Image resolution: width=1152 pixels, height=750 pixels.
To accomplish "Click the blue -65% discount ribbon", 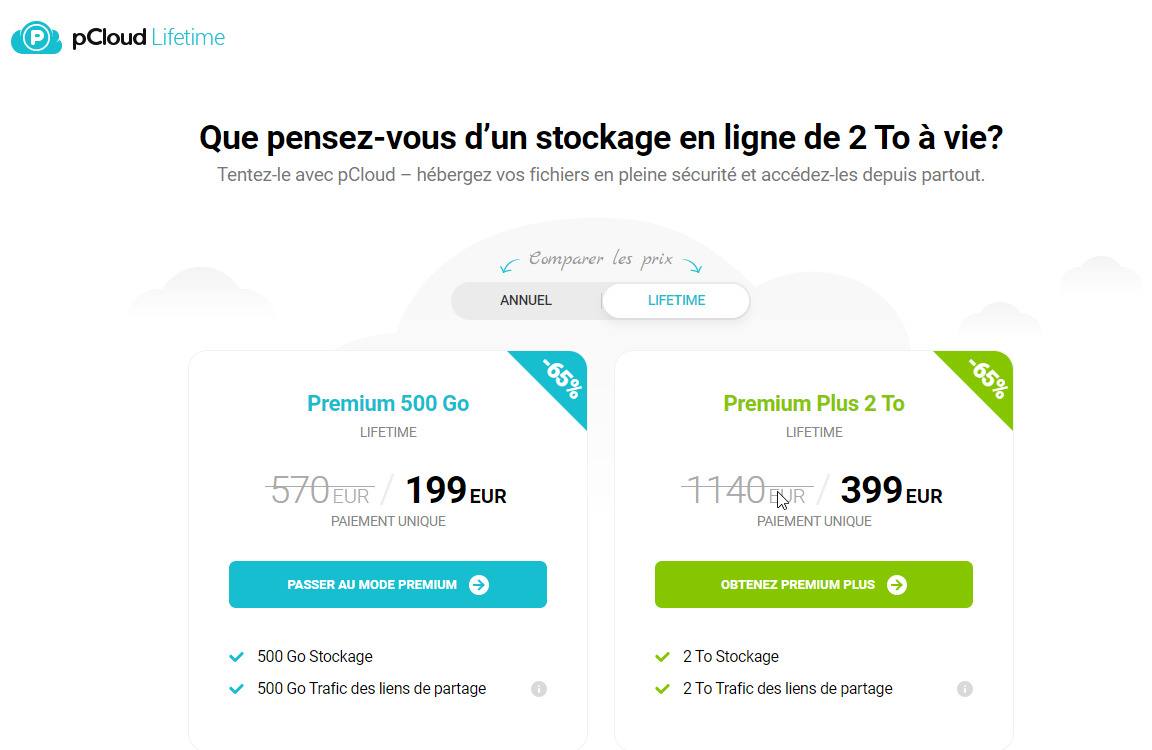I will pyautogui.click(x=558, y=379).
